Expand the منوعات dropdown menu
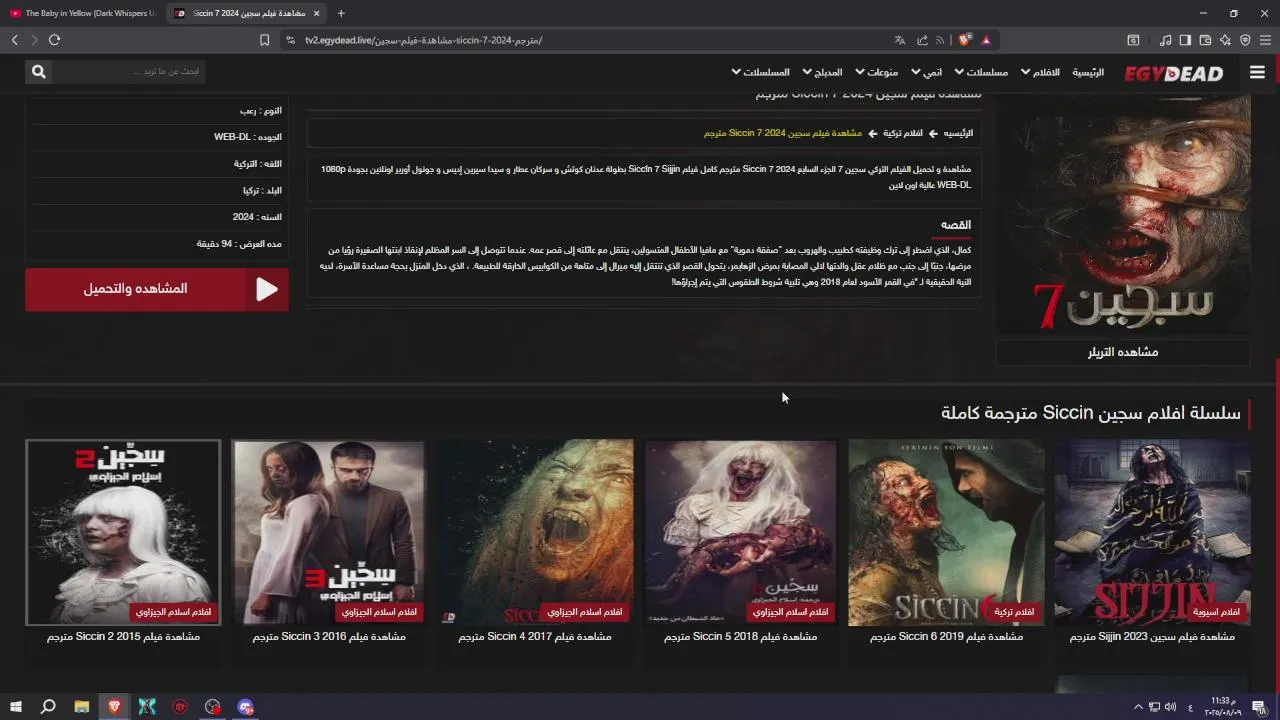Viewport: 1280px width, 720px height. [x=877, y=72]
